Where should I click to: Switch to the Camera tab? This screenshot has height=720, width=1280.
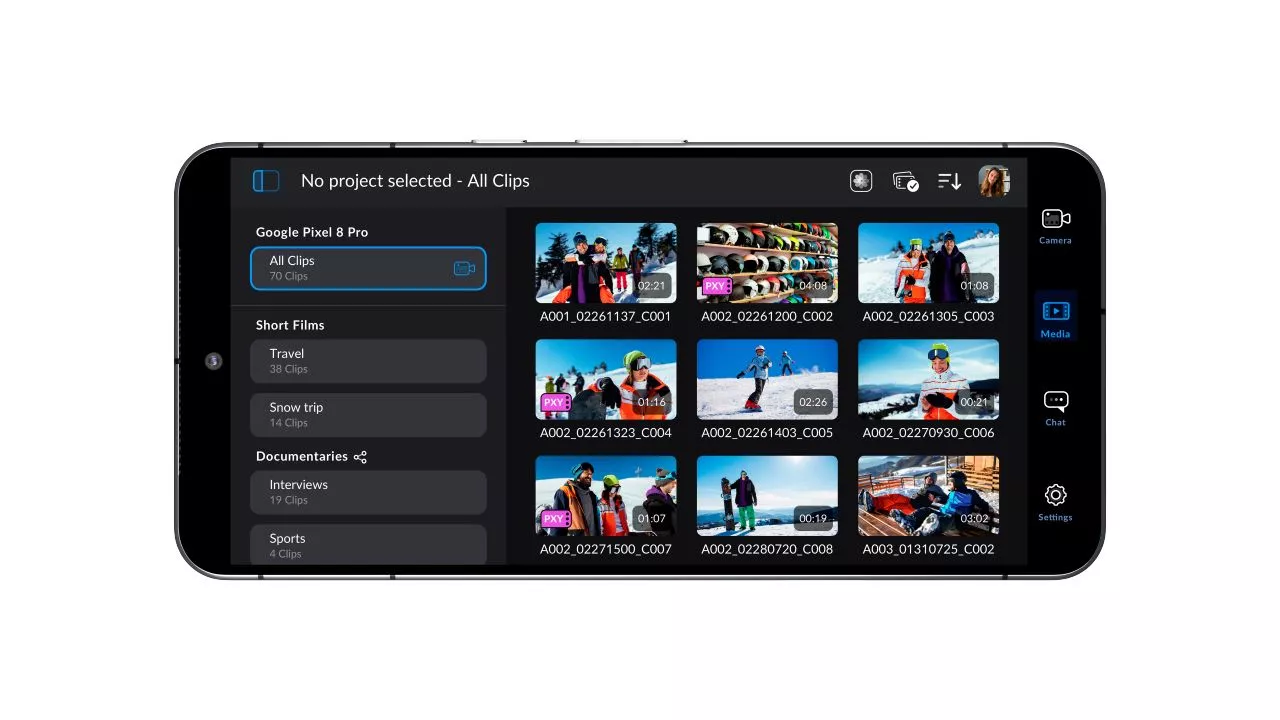[1055, 225]
